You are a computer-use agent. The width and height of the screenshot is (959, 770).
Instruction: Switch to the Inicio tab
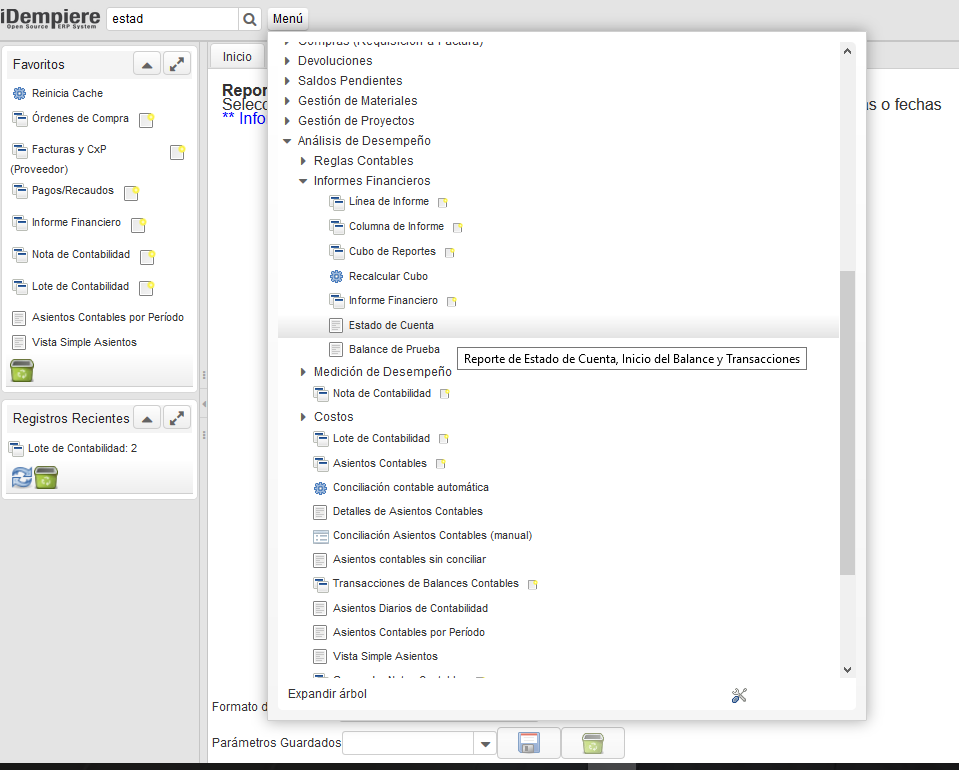tap(237, 57)
